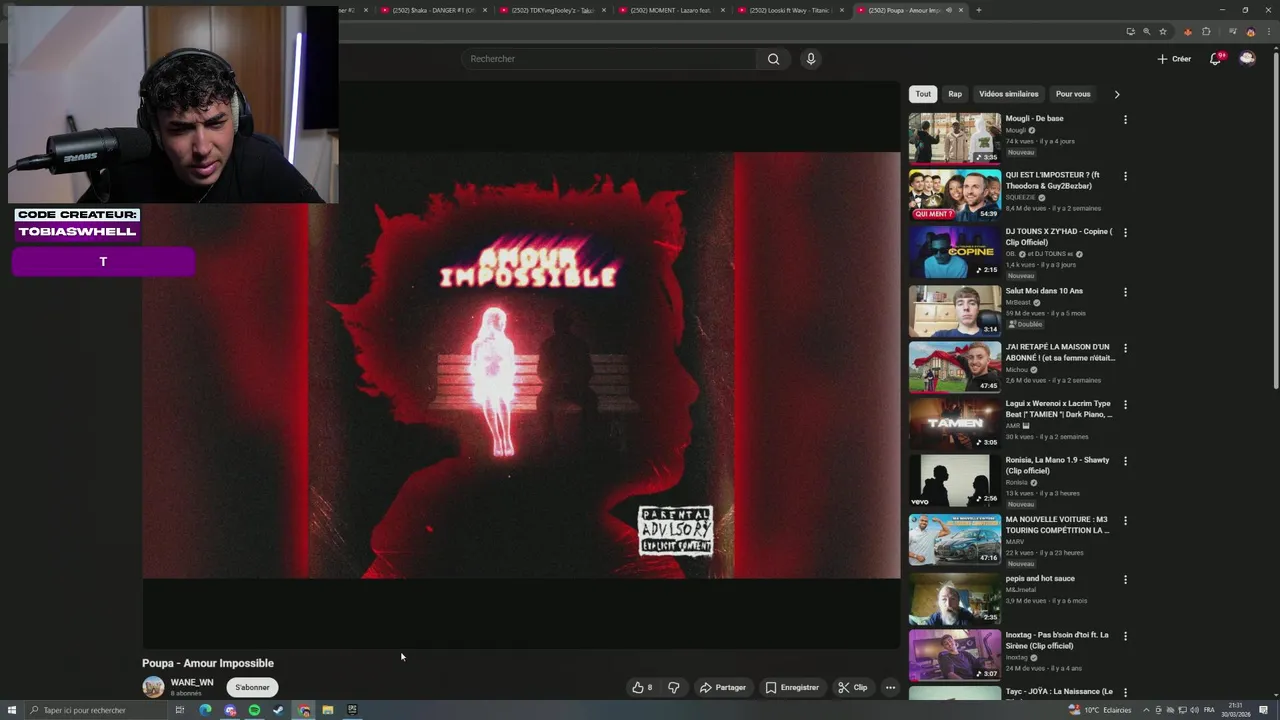
Task: Open QUI EST L'IMPOSTEUR thumbnail
Action: (954, 194)
